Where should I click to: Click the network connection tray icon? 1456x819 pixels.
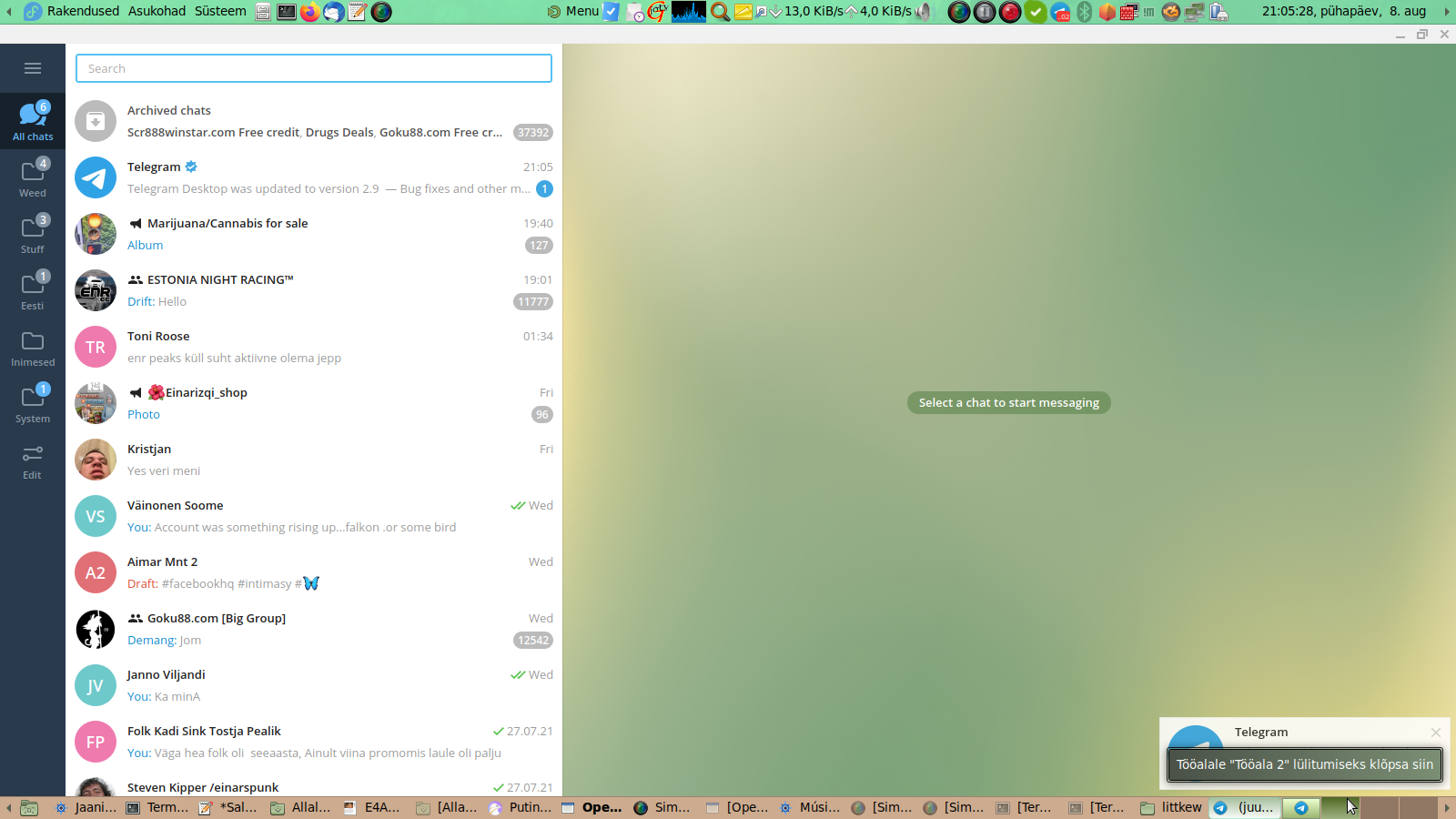tap(1195, 12)
